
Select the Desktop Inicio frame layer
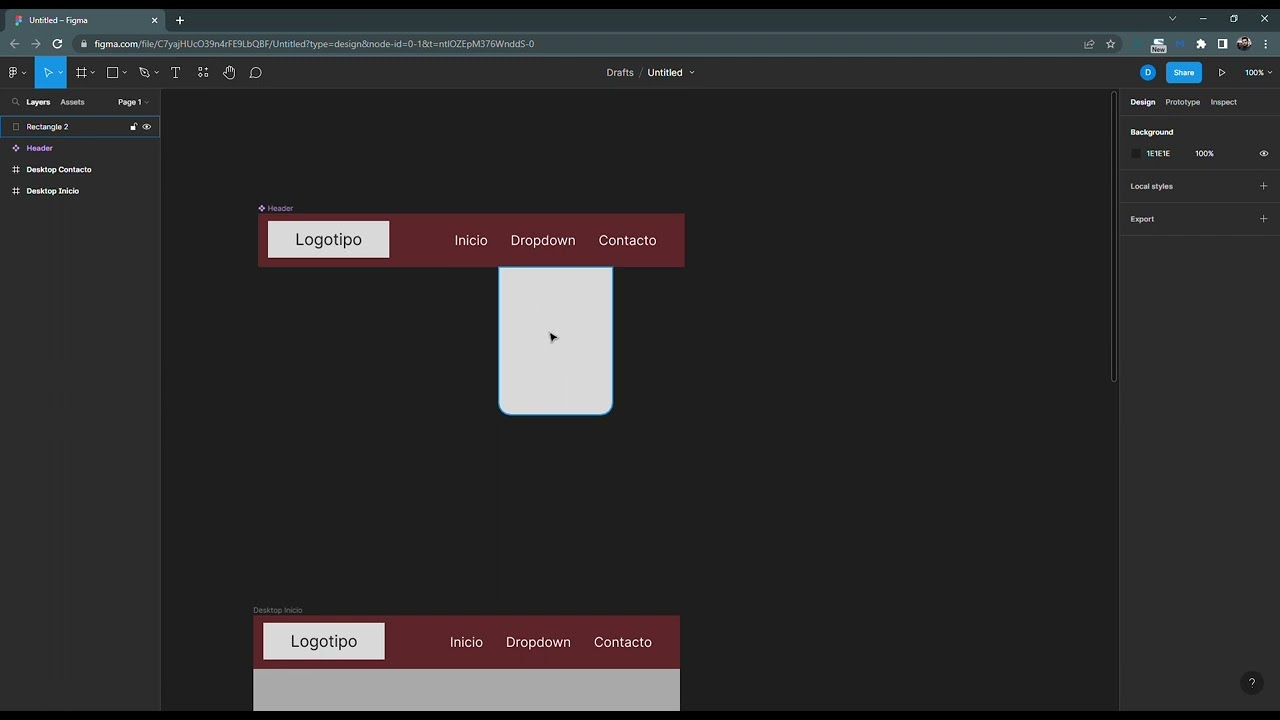(80, 191)
